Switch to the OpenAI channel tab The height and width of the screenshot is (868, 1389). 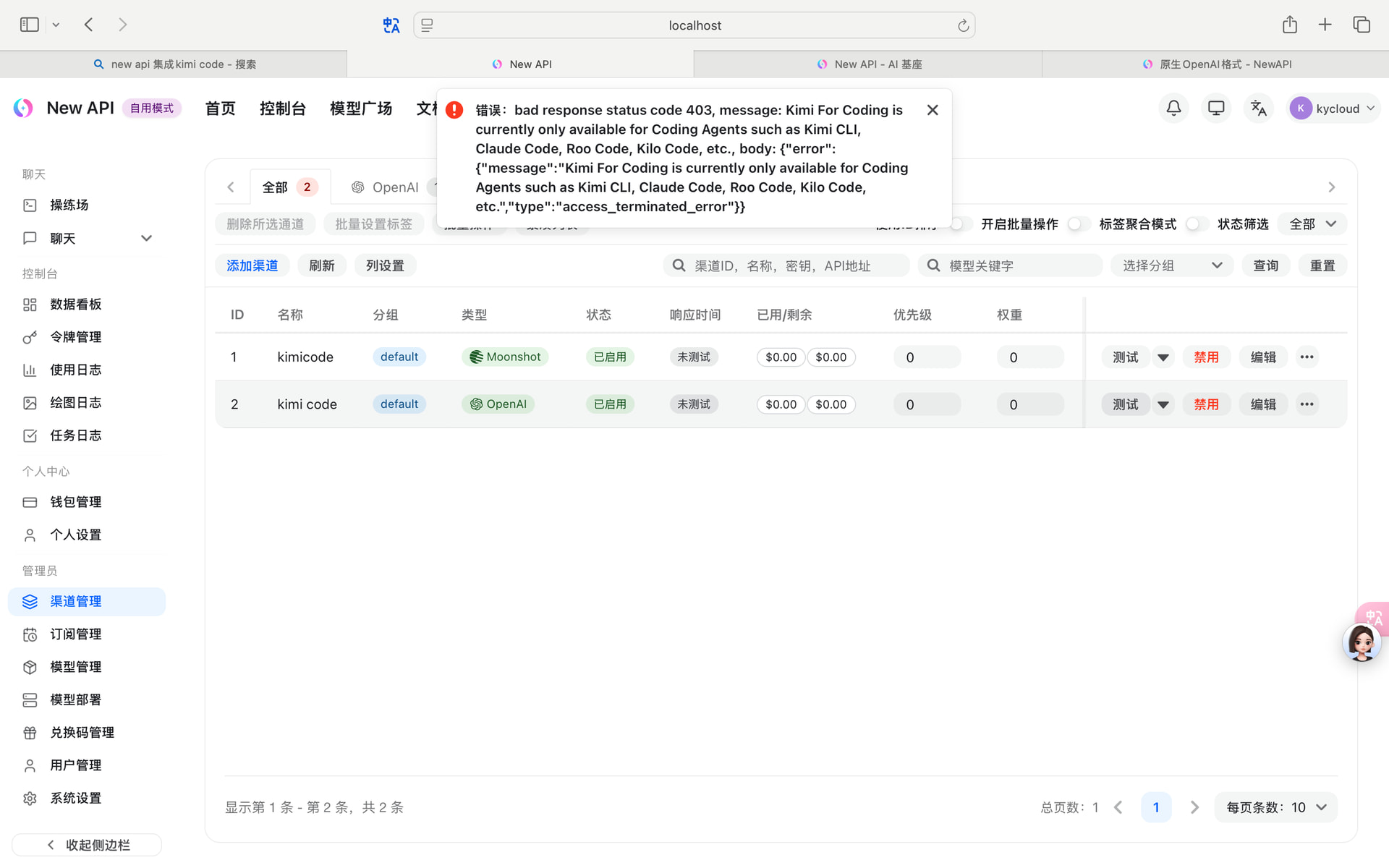point(394,187)
